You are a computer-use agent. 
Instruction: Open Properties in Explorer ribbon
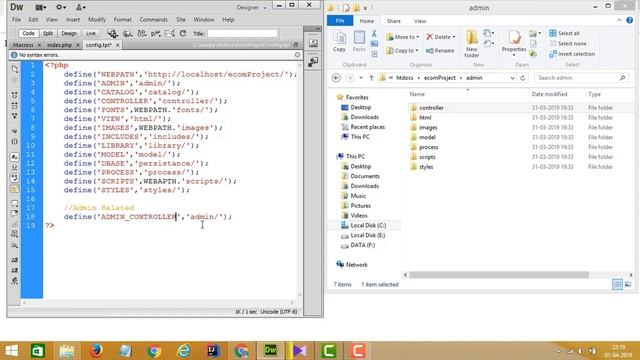click(514, 44)
